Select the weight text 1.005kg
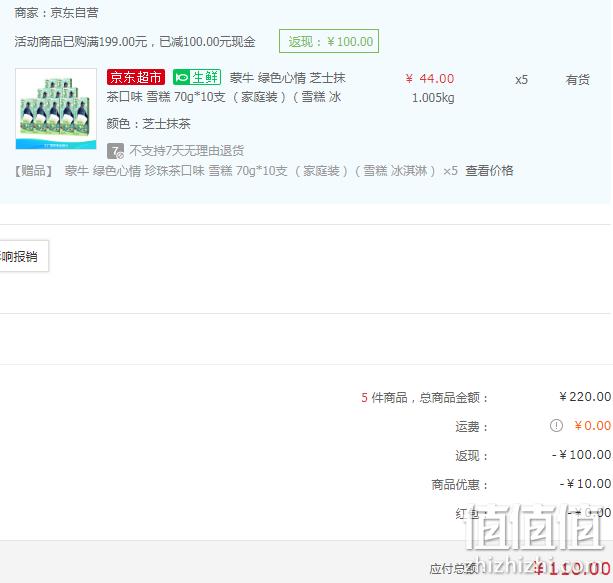This screenshot has width=613, height=583. click(433, 98)
